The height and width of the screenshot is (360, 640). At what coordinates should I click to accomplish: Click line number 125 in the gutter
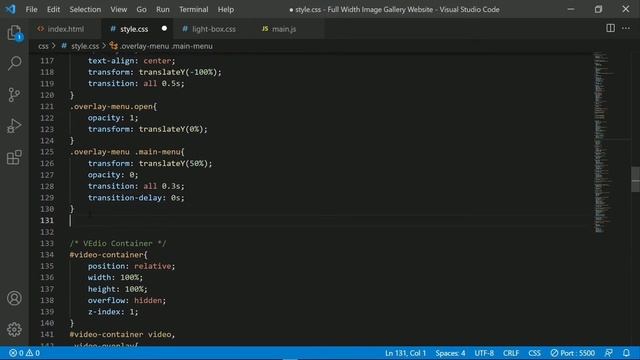tap(47, 152)
